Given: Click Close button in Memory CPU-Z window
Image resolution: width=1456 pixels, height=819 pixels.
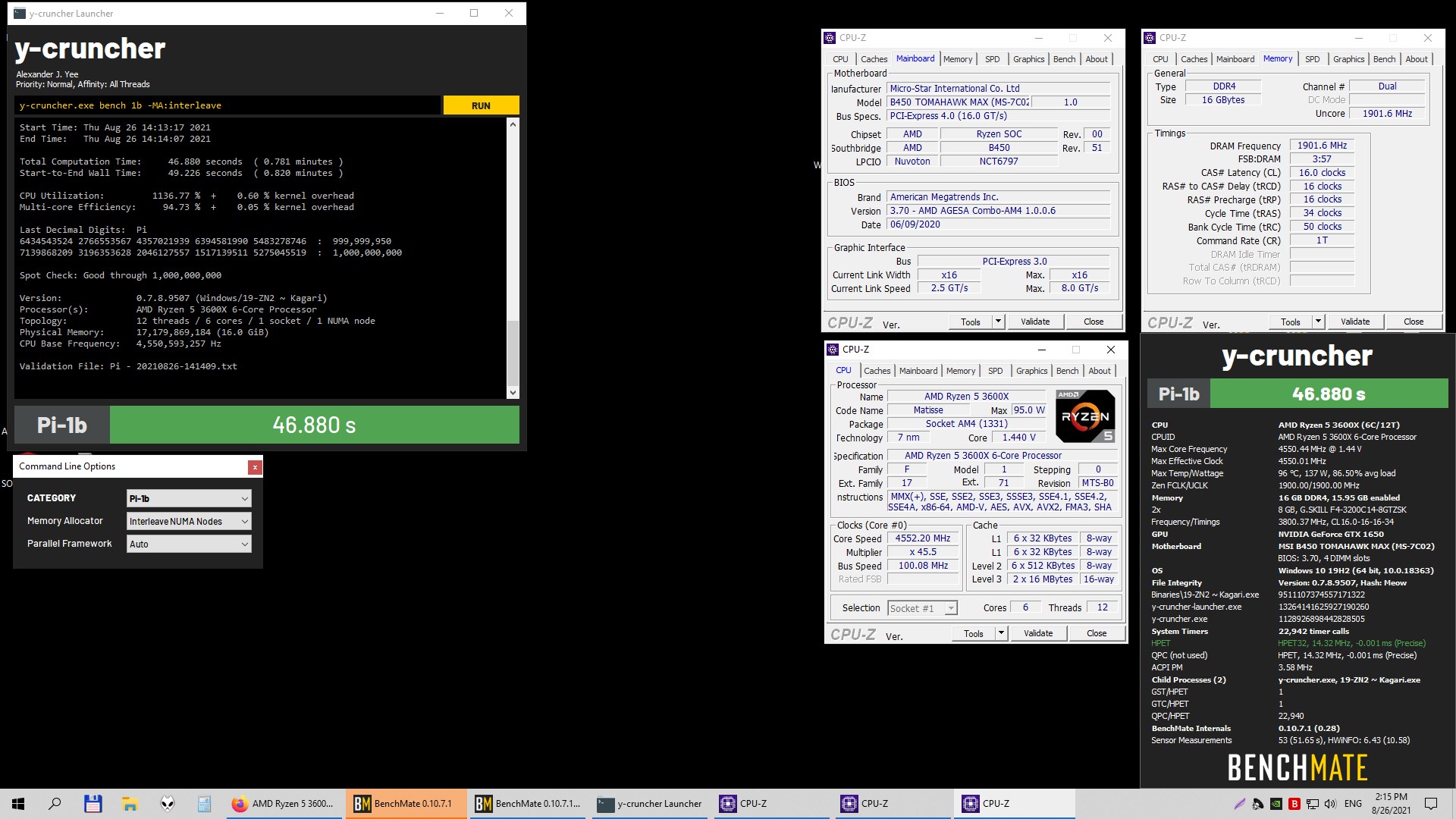Looking at the screenshot, I should [x=1414, y=322].
